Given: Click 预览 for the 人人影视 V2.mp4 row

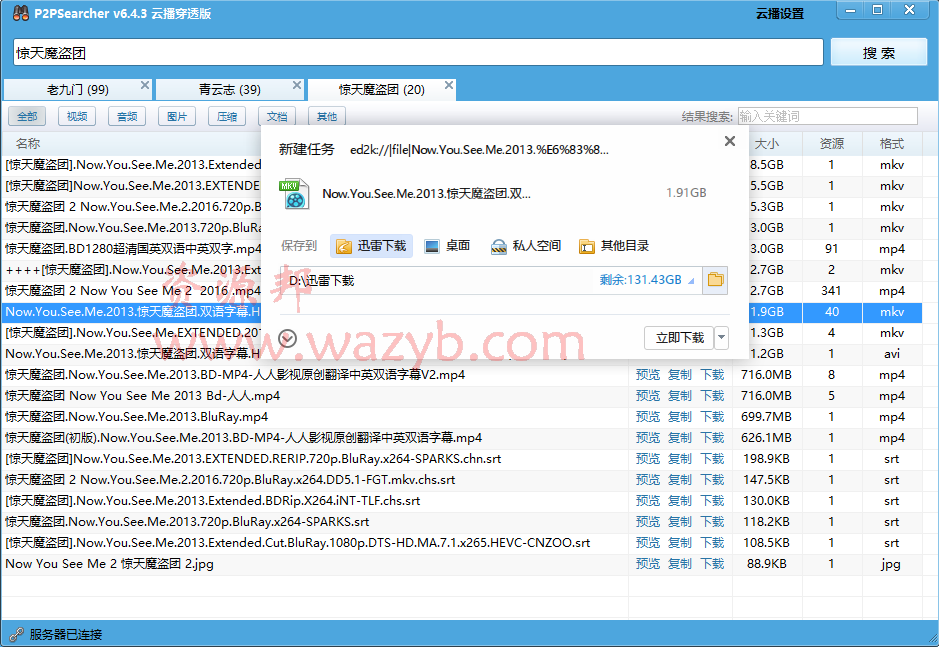Looking at the screenshot, I should pyautogui.click(x=648, y=375).
